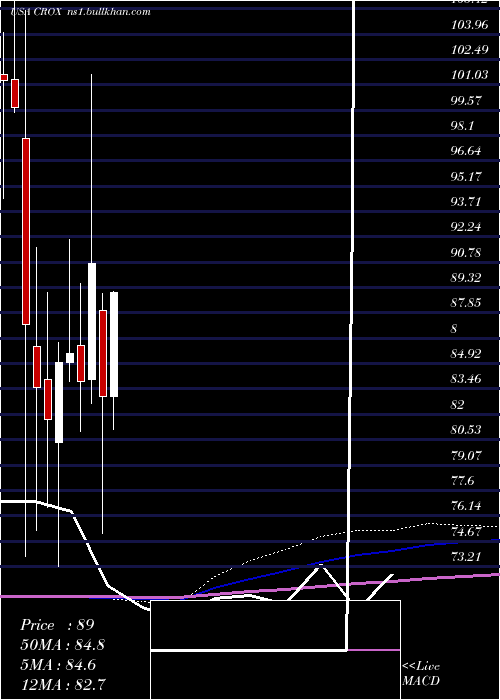Click the Price : 89 readout
The height and width of the screenshot is (700, 500).
pos(57,625)
